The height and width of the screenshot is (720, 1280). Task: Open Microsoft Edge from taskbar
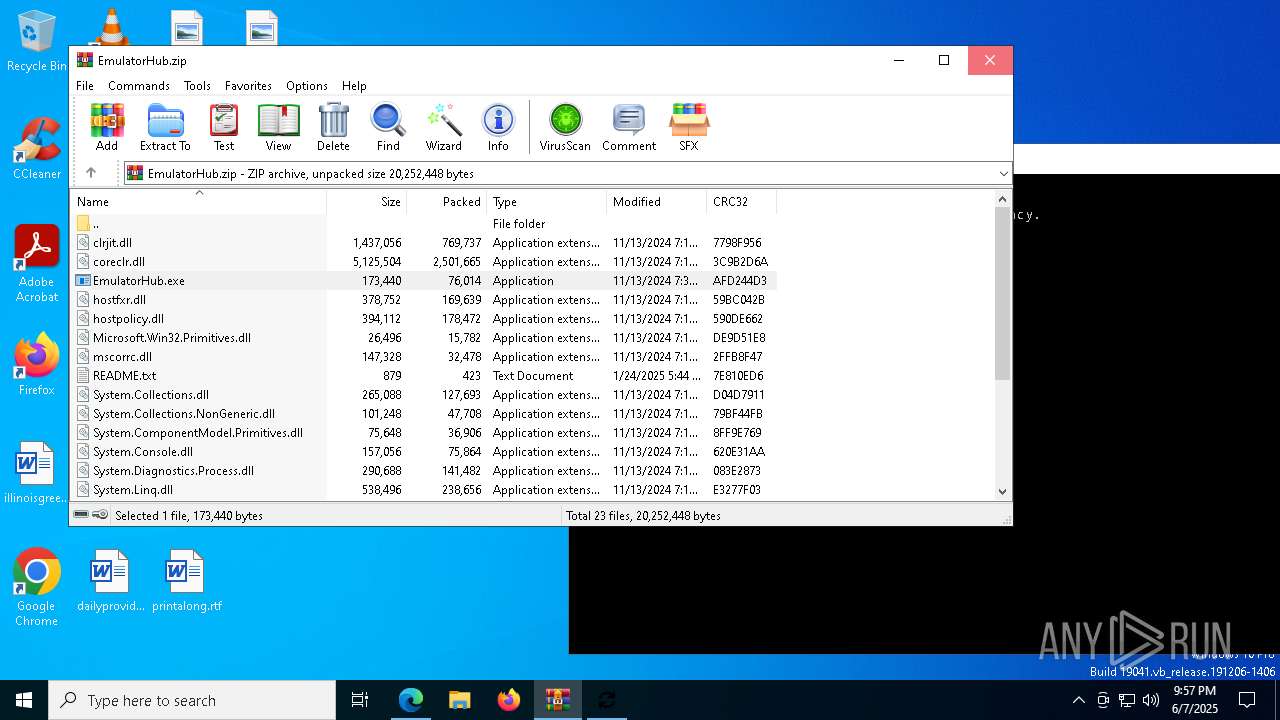411,700
